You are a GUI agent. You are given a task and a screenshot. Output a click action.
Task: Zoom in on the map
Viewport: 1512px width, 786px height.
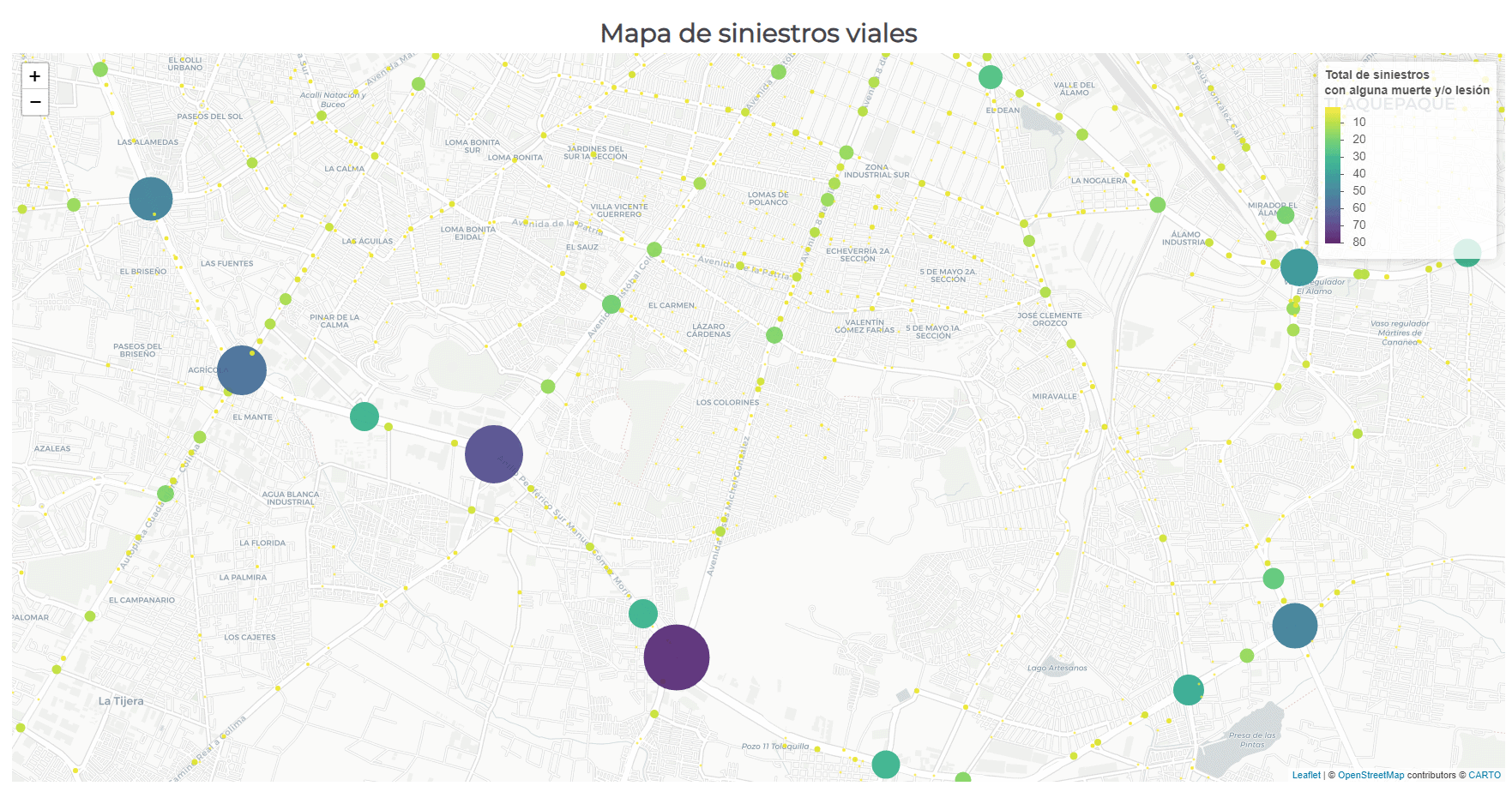click(x=35, y=76)
